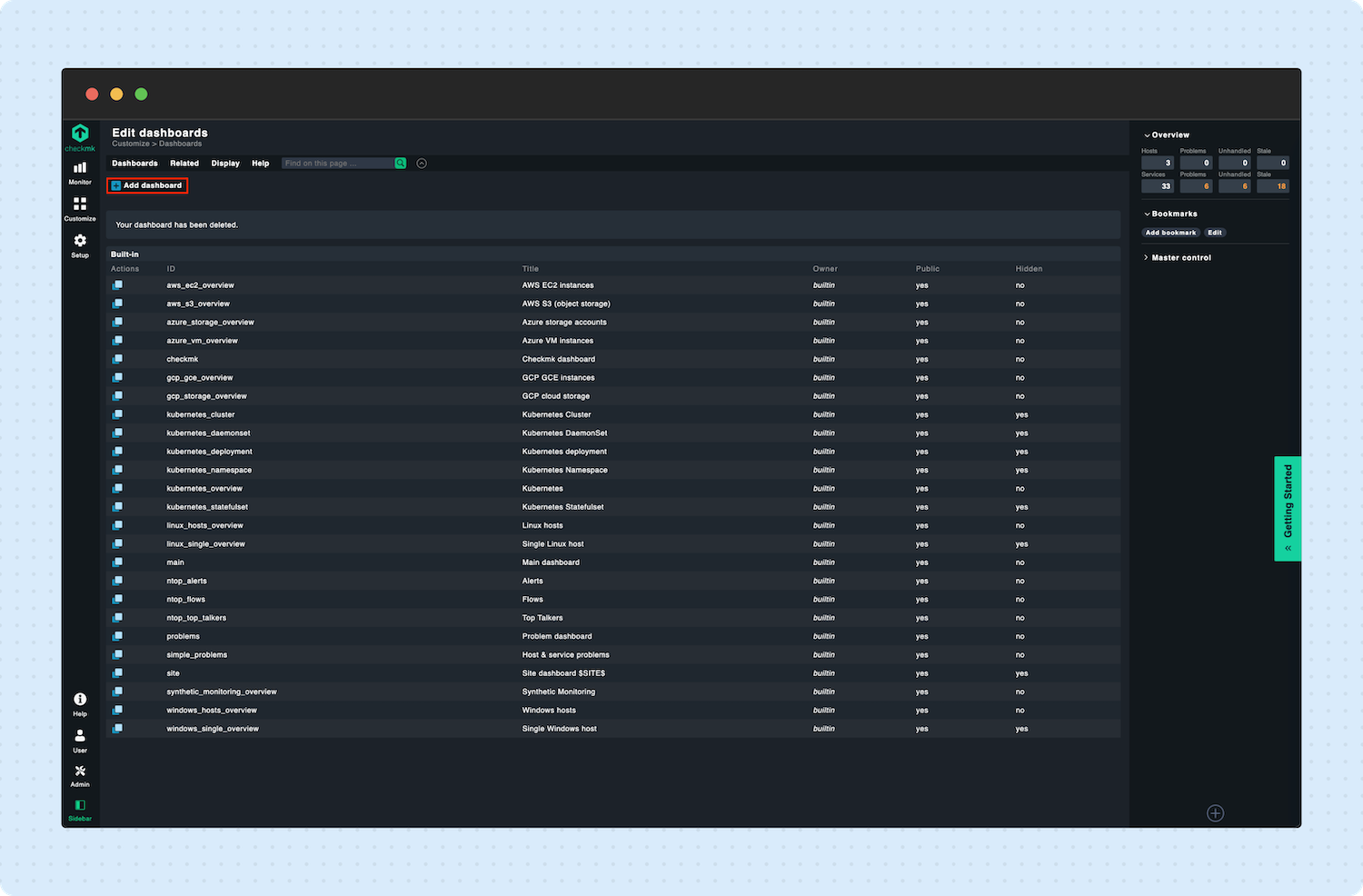Clone the problems dashboard icon
Image resolution: width=1363 pixels, height=896 pixels.
click(x=117, y=636)
